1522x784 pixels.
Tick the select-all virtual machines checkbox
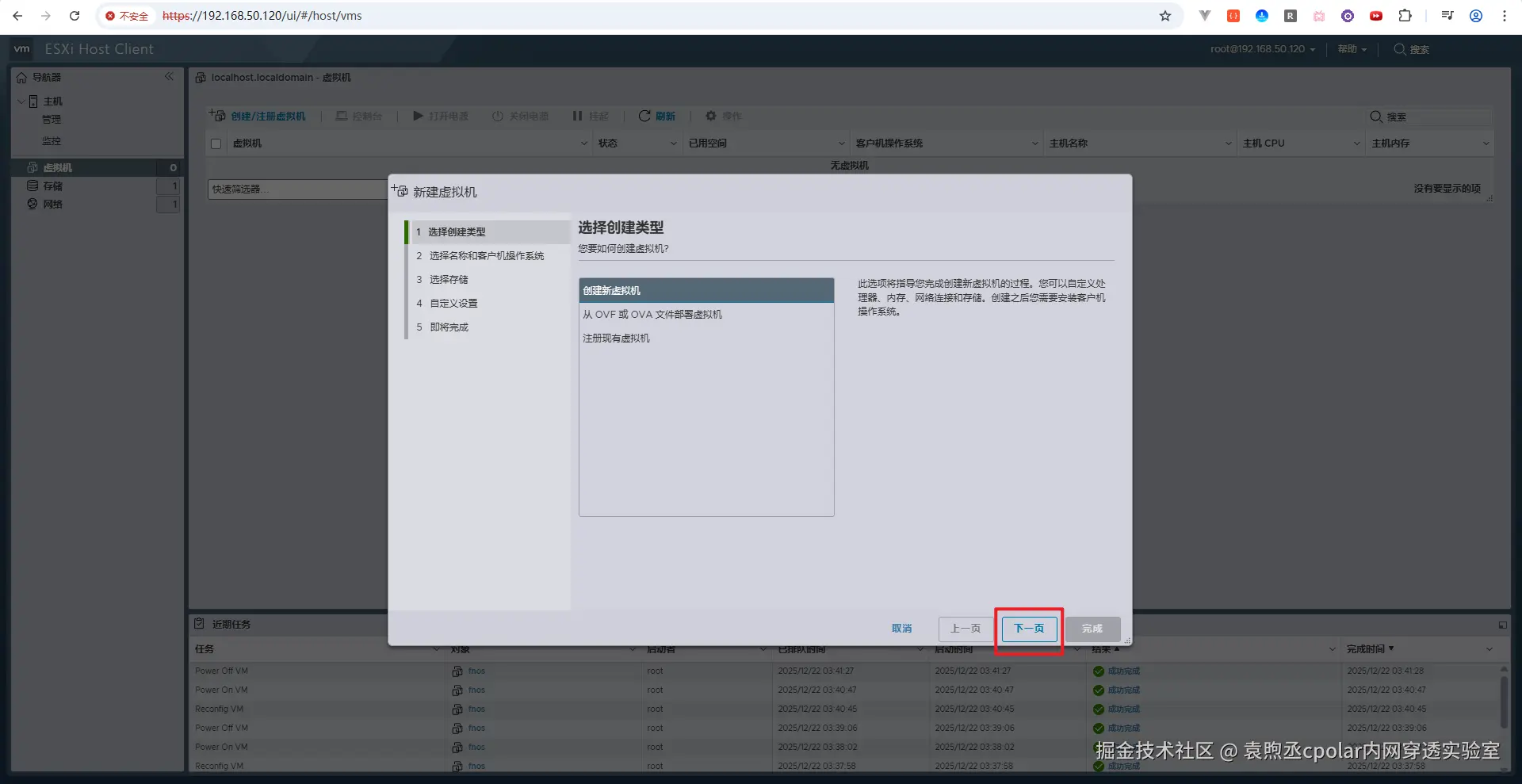(216, 143)
